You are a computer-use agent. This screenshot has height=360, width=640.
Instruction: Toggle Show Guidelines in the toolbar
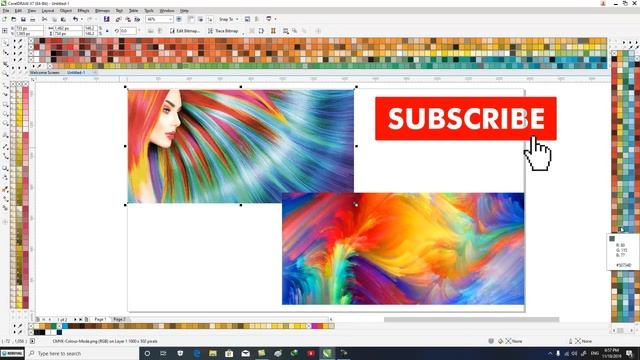click(210, 19)
